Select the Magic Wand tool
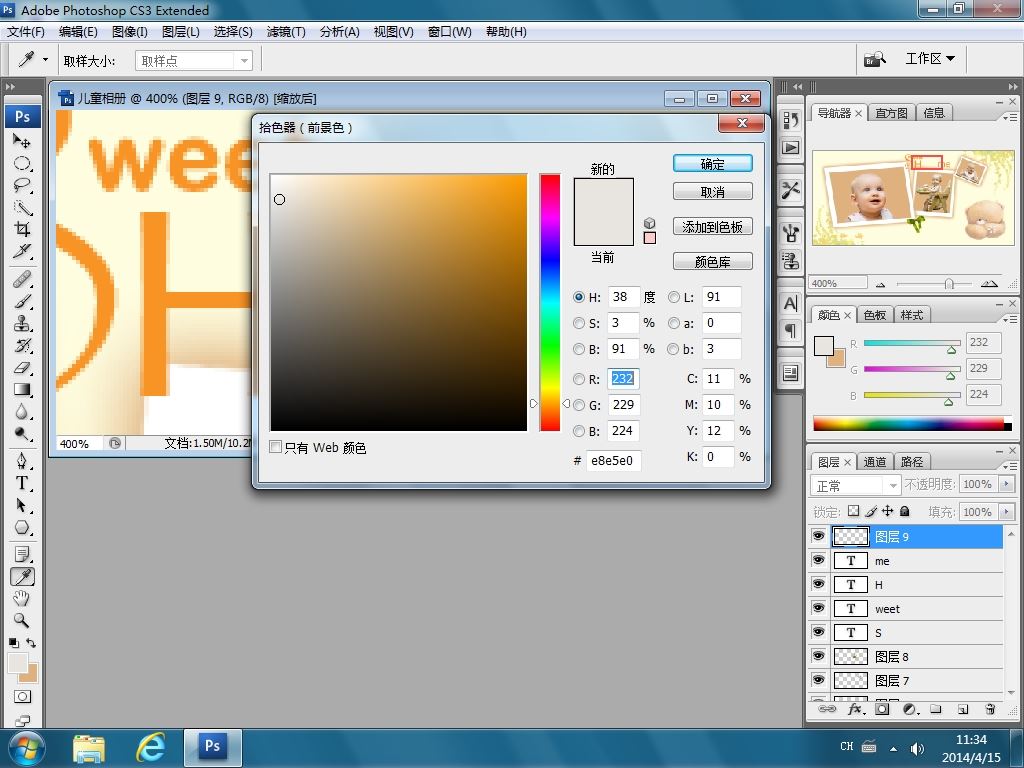 click(x=22, y=207)
